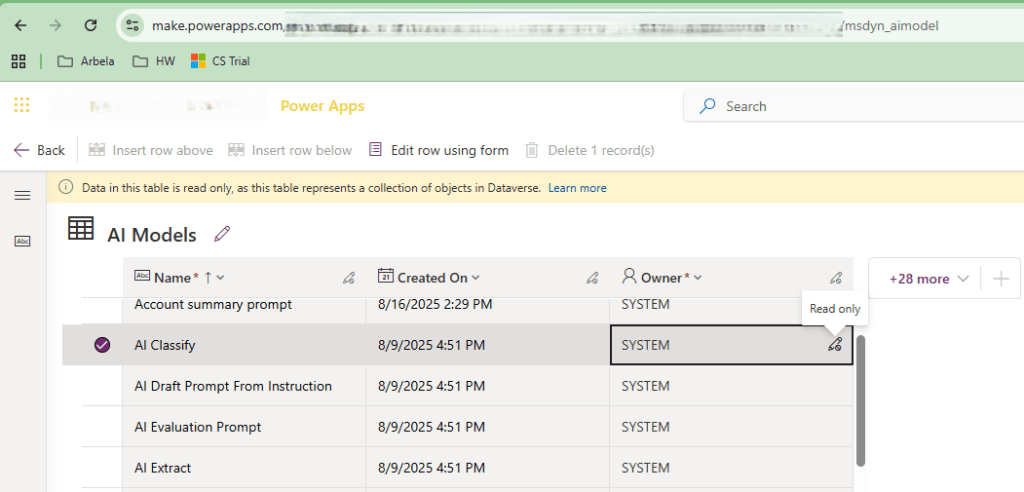Click the Abc text icon in left rail
Screen dimensions: 1024x492
(x=22, y=241)
